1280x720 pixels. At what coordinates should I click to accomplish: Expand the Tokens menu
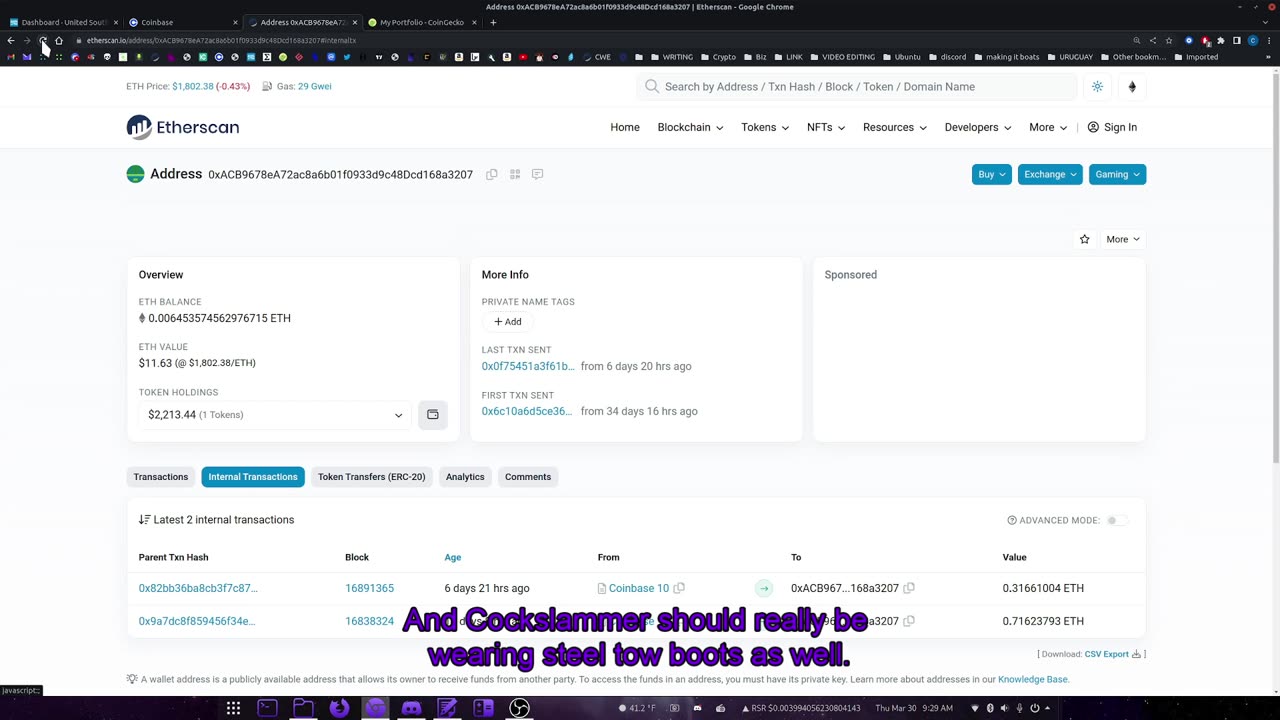click(765, 127)
